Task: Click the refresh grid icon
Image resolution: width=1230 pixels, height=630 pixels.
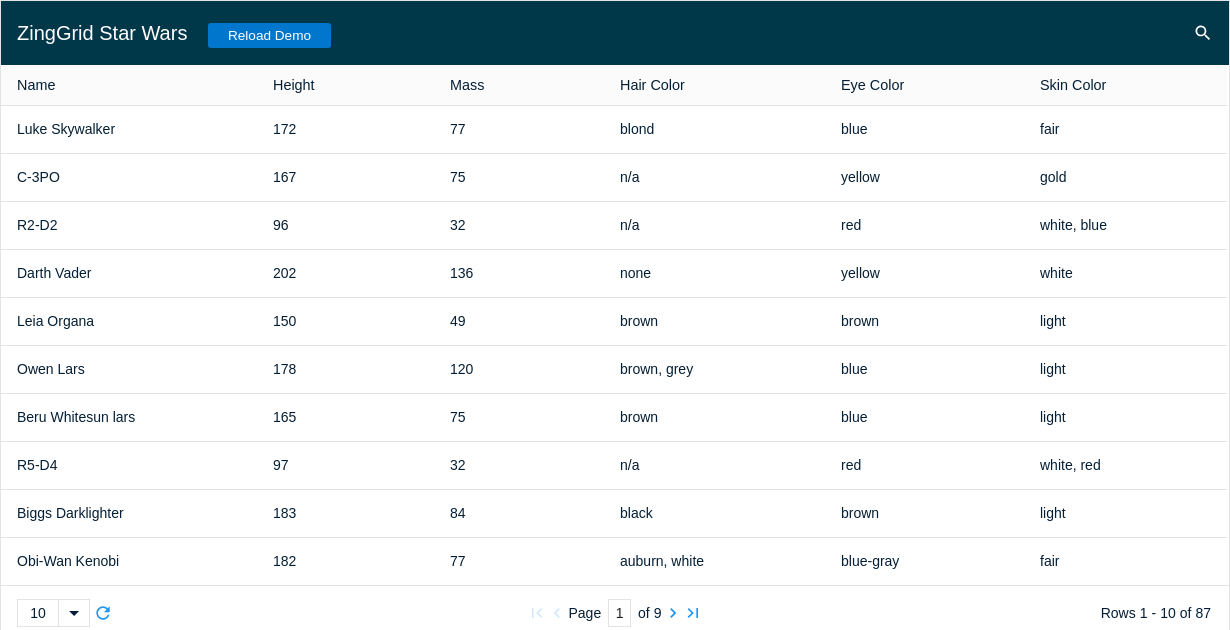Action: point(103,613)
